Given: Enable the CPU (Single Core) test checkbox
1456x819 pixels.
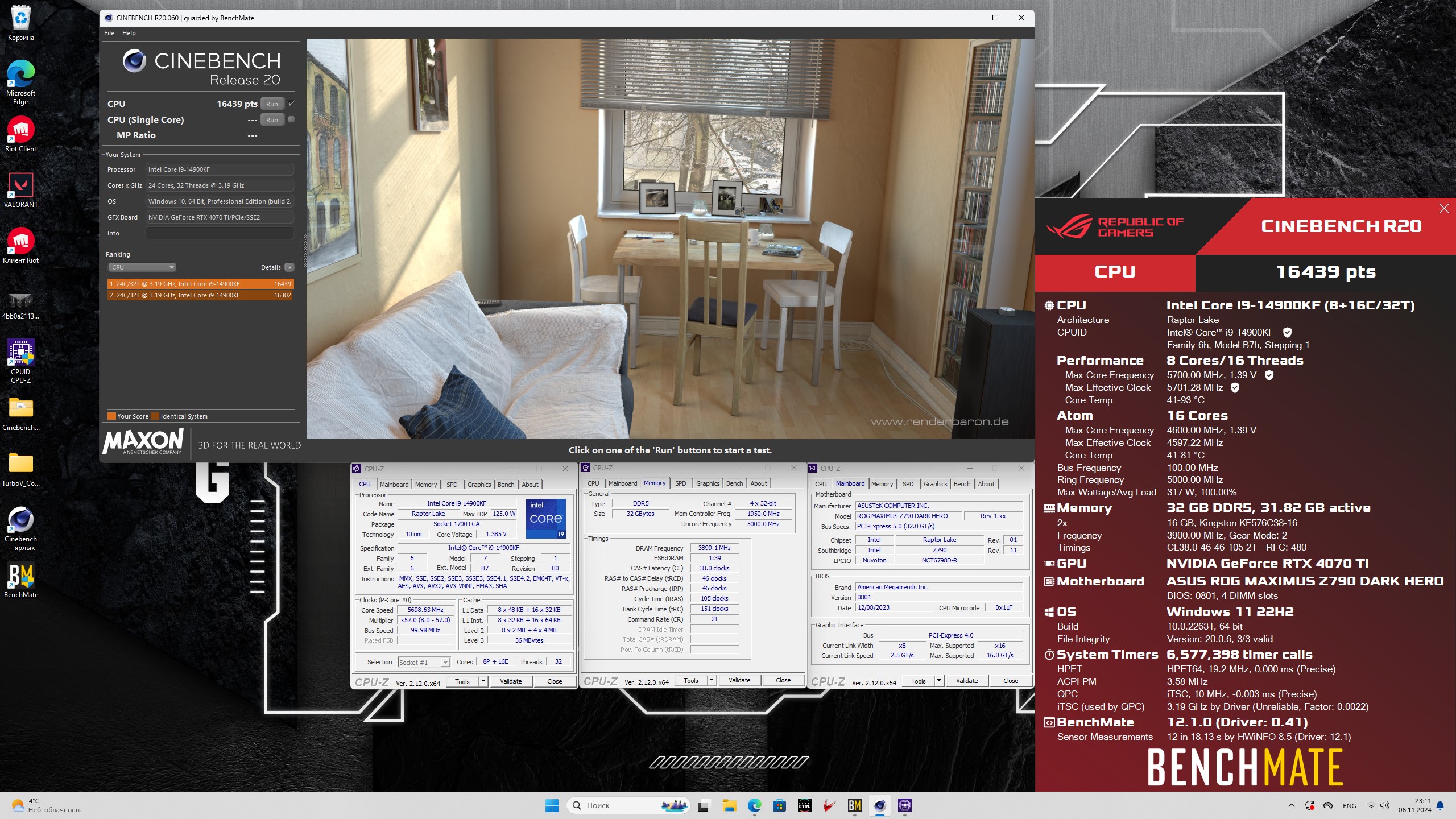Looking at the screenshot, I should click(291, 119).
